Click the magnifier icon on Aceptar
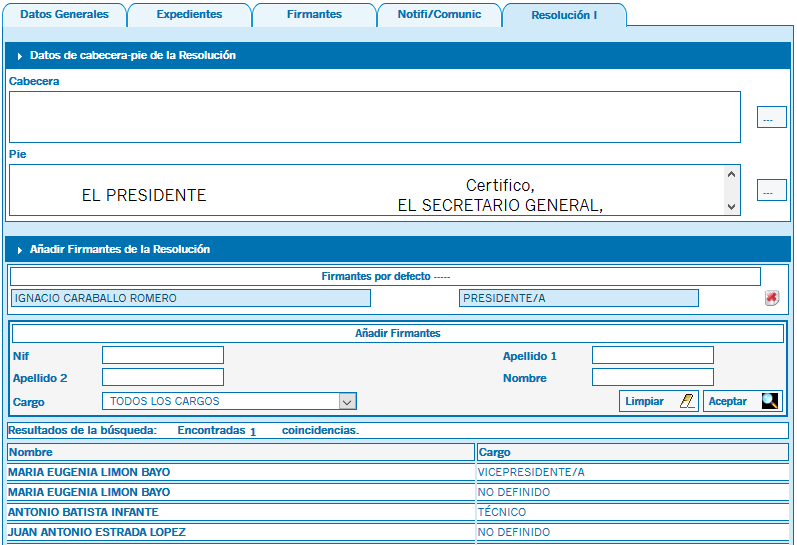Viewport: 797px width, 545px height. [770, 401]
